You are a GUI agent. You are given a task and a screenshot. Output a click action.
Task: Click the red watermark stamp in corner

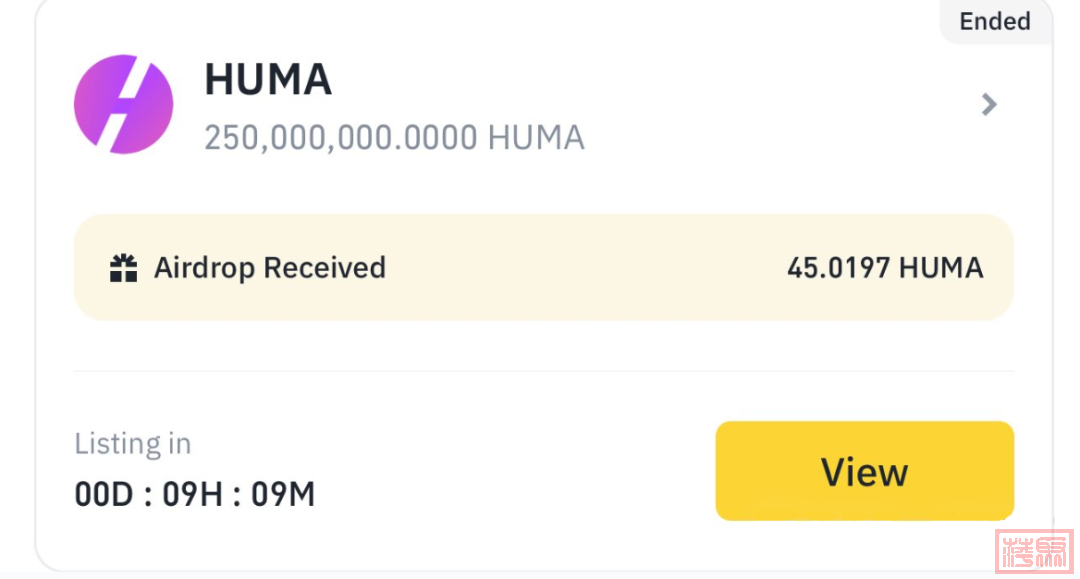point(1035,550)
